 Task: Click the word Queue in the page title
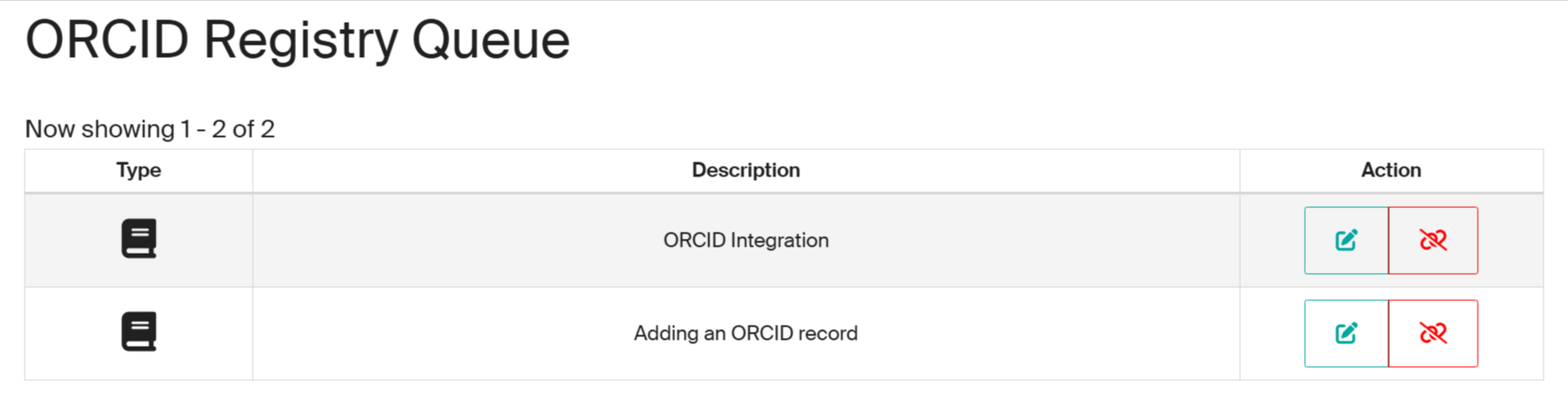click(490, 40)
